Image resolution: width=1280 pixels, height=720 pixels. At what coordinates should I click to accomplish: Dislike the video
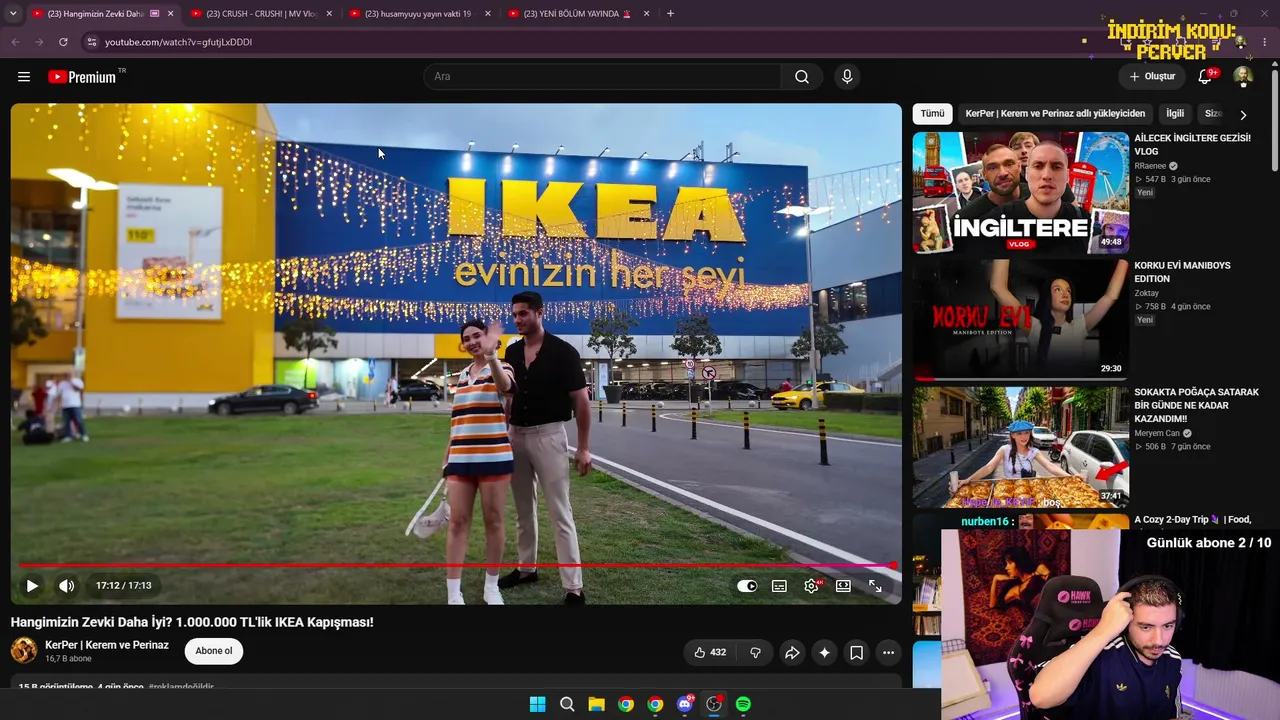tap(755, 653)
